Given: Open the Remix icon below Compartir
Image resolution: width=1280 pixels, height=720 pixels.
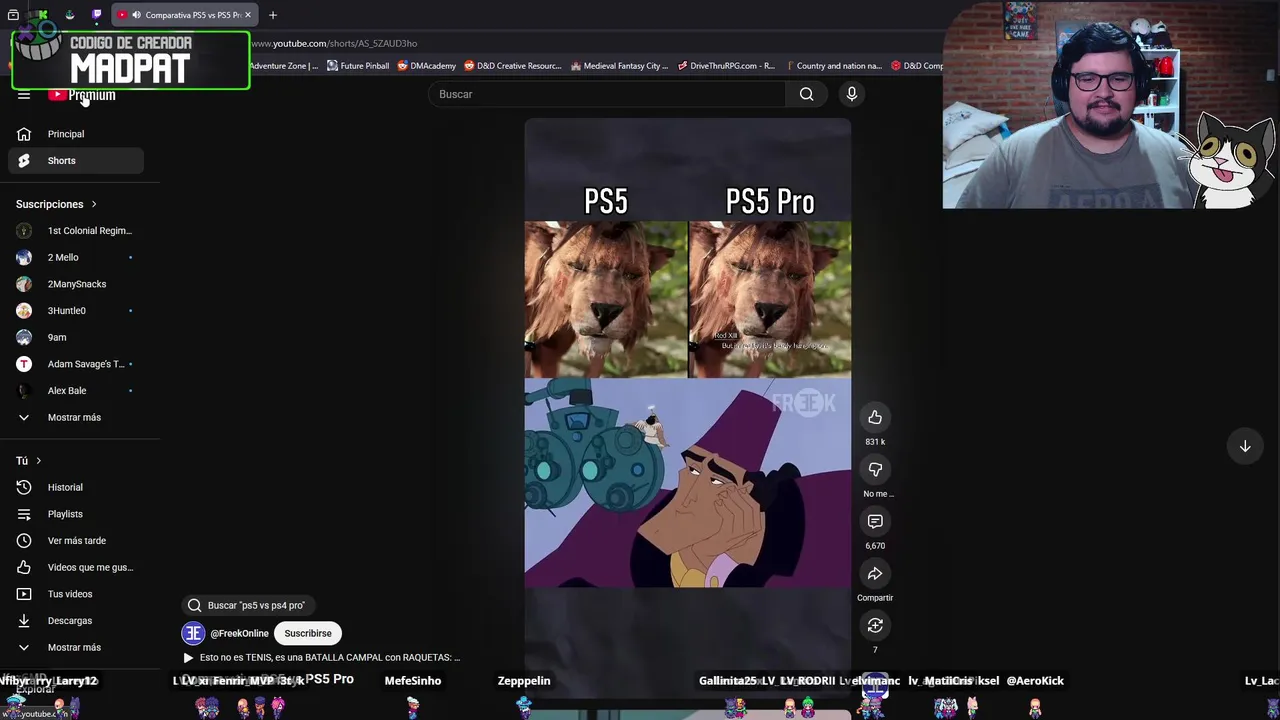Looking at the screenshot, I should coord(875,625).
